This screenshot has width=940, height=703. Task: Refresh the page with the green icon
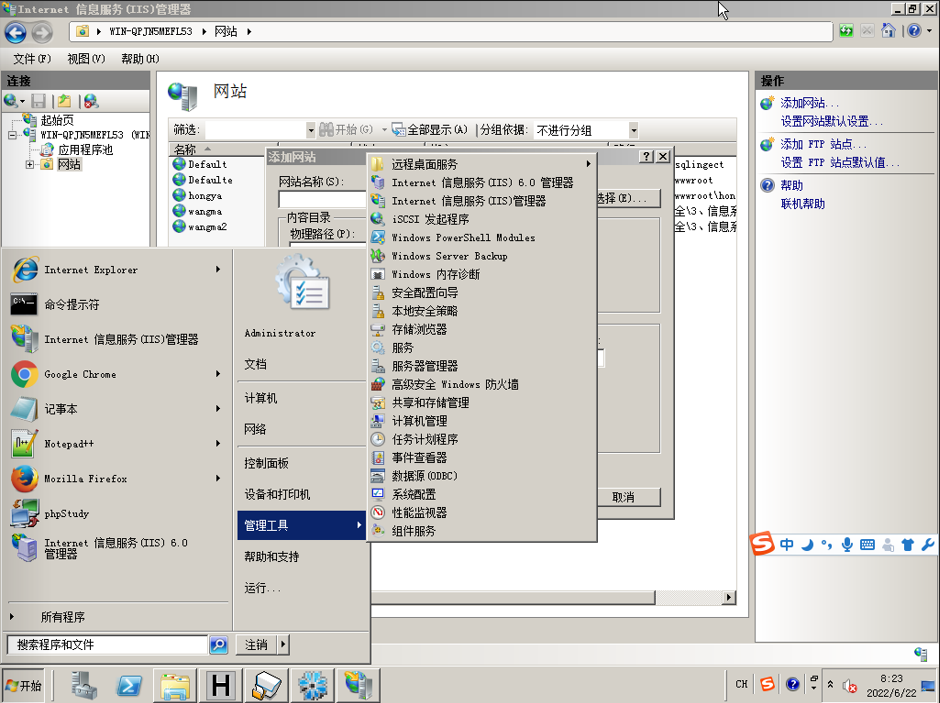point(846,31)
